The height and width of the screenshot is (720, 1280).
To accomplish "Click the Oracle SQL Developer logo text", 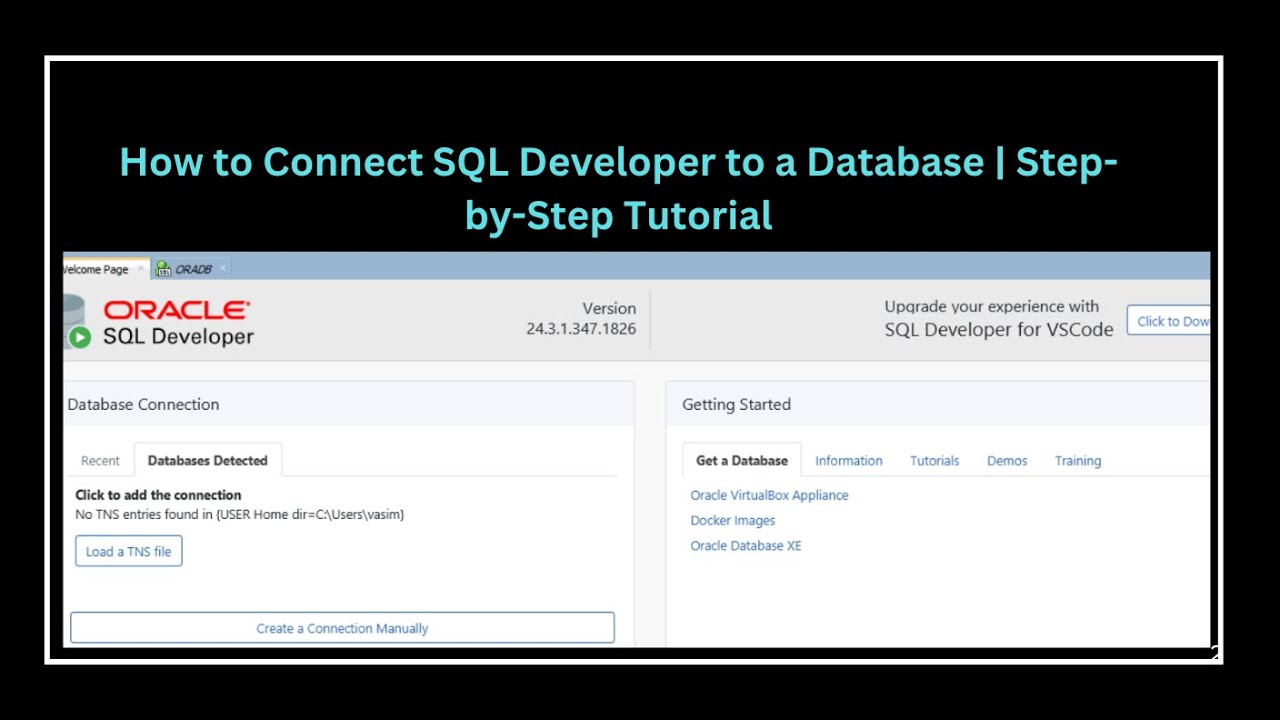I will click(x=178, y=324).
